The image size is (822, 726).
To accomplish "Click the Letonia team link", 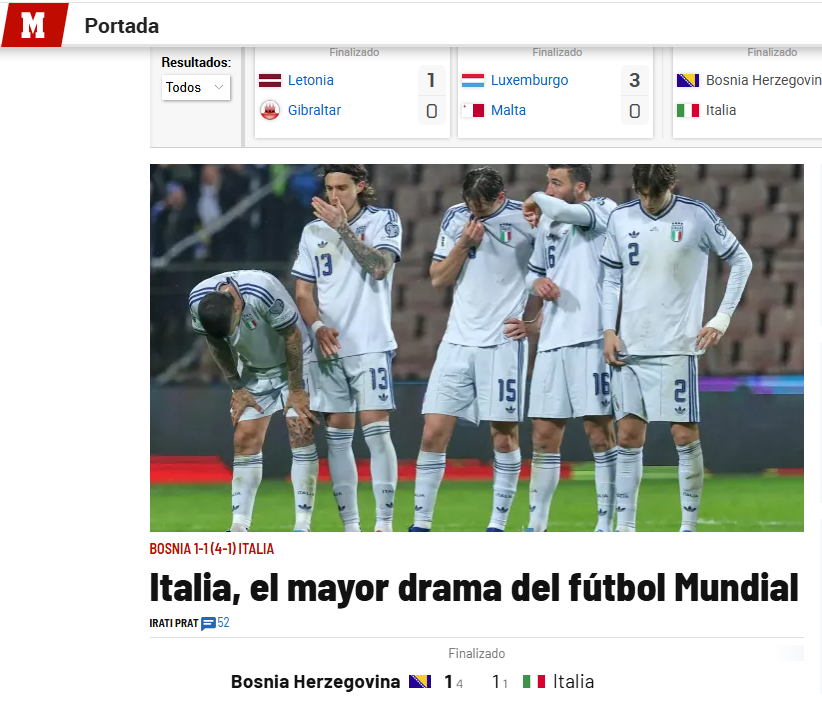I will [x=311, y=80].
